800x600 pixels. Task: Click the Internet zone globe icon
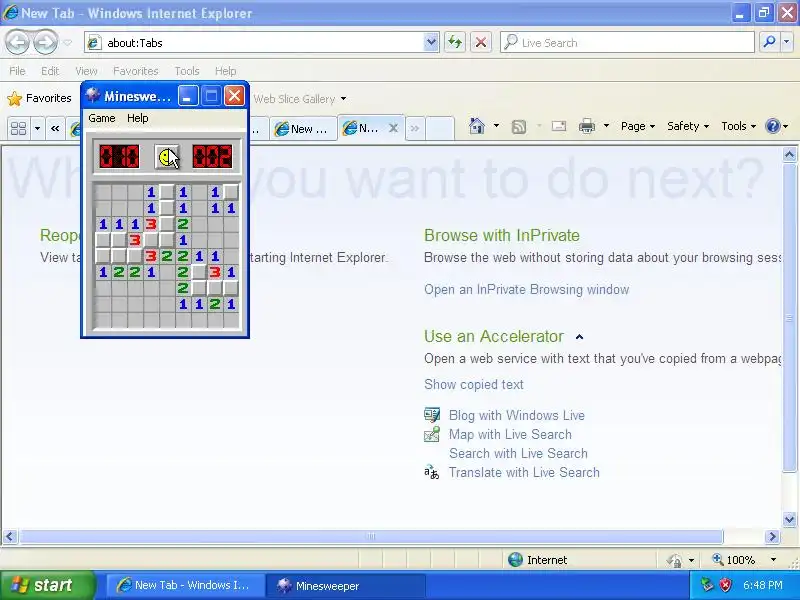(x=515, y=560)
